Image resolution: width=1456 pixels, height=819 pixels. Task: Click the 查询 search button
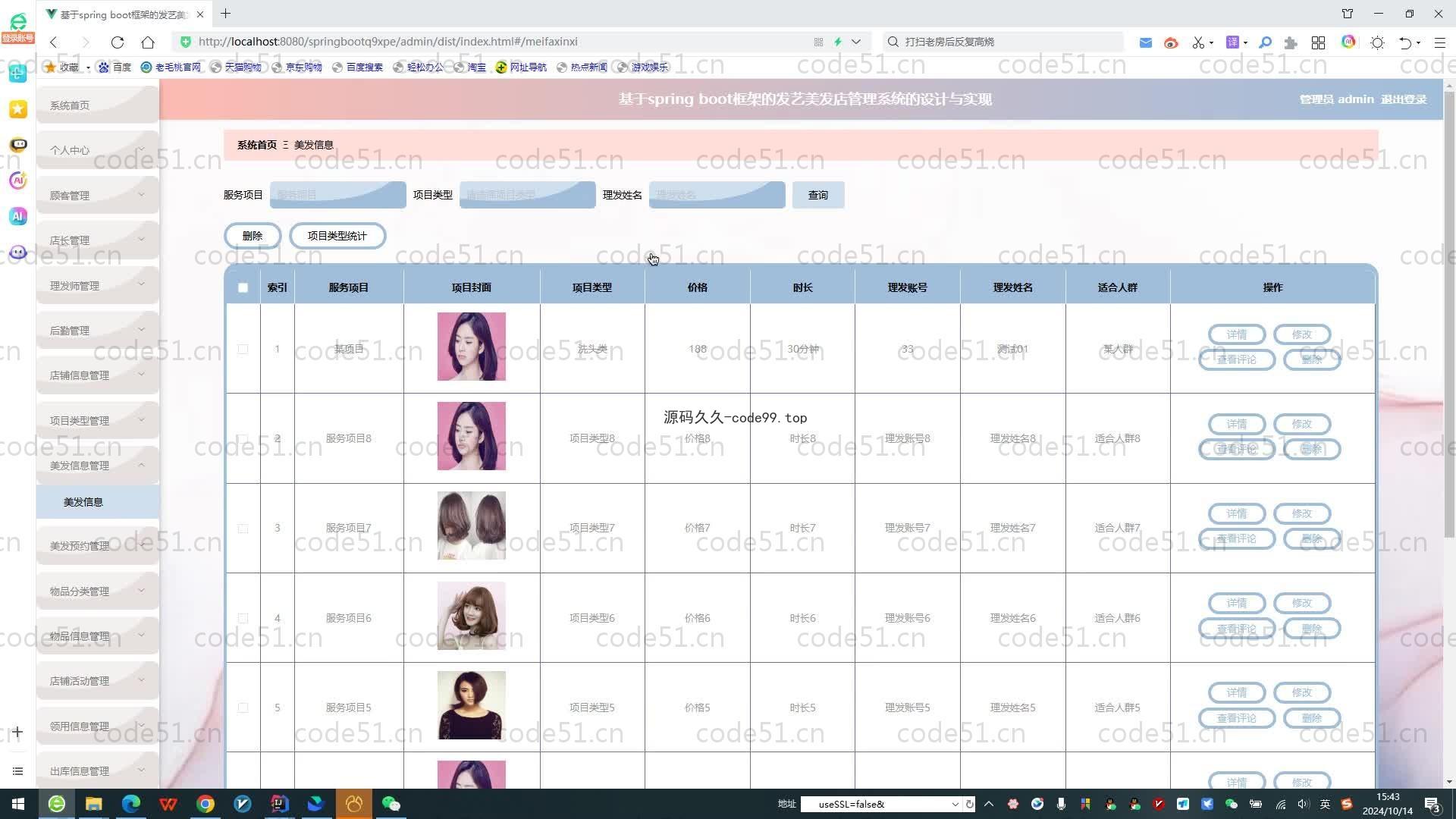point(818,195)
